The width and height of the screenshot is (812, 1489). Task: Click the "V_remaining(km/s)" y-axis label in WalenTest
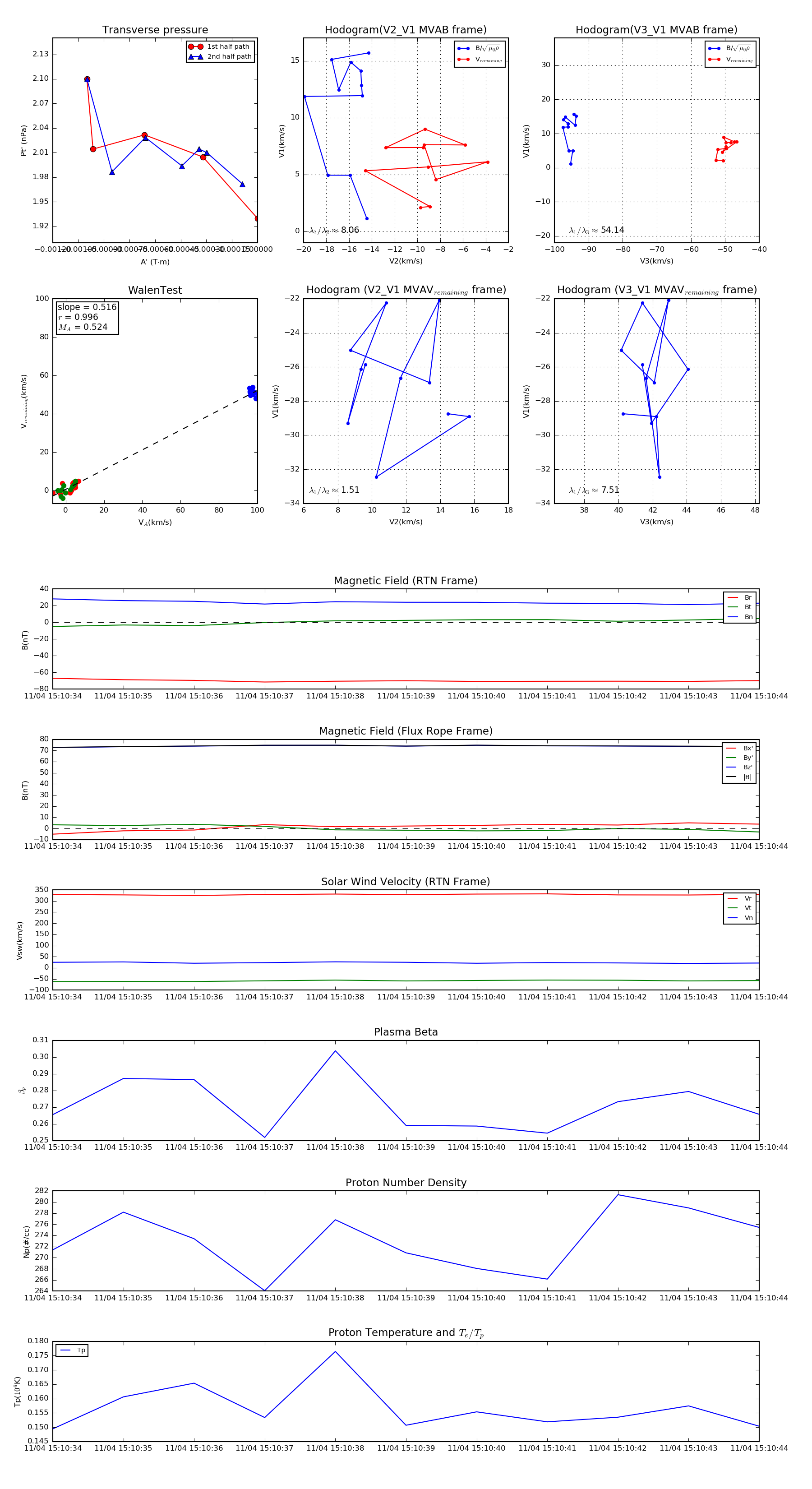24,401
